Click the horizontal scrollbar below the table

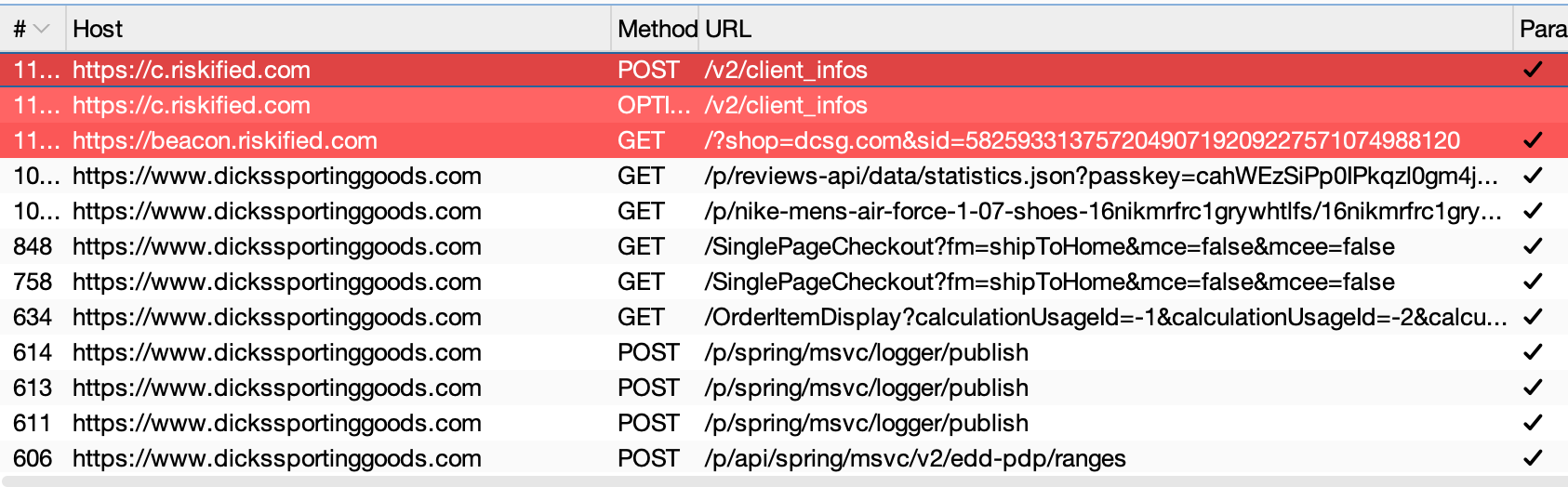(x=784, y=481)
